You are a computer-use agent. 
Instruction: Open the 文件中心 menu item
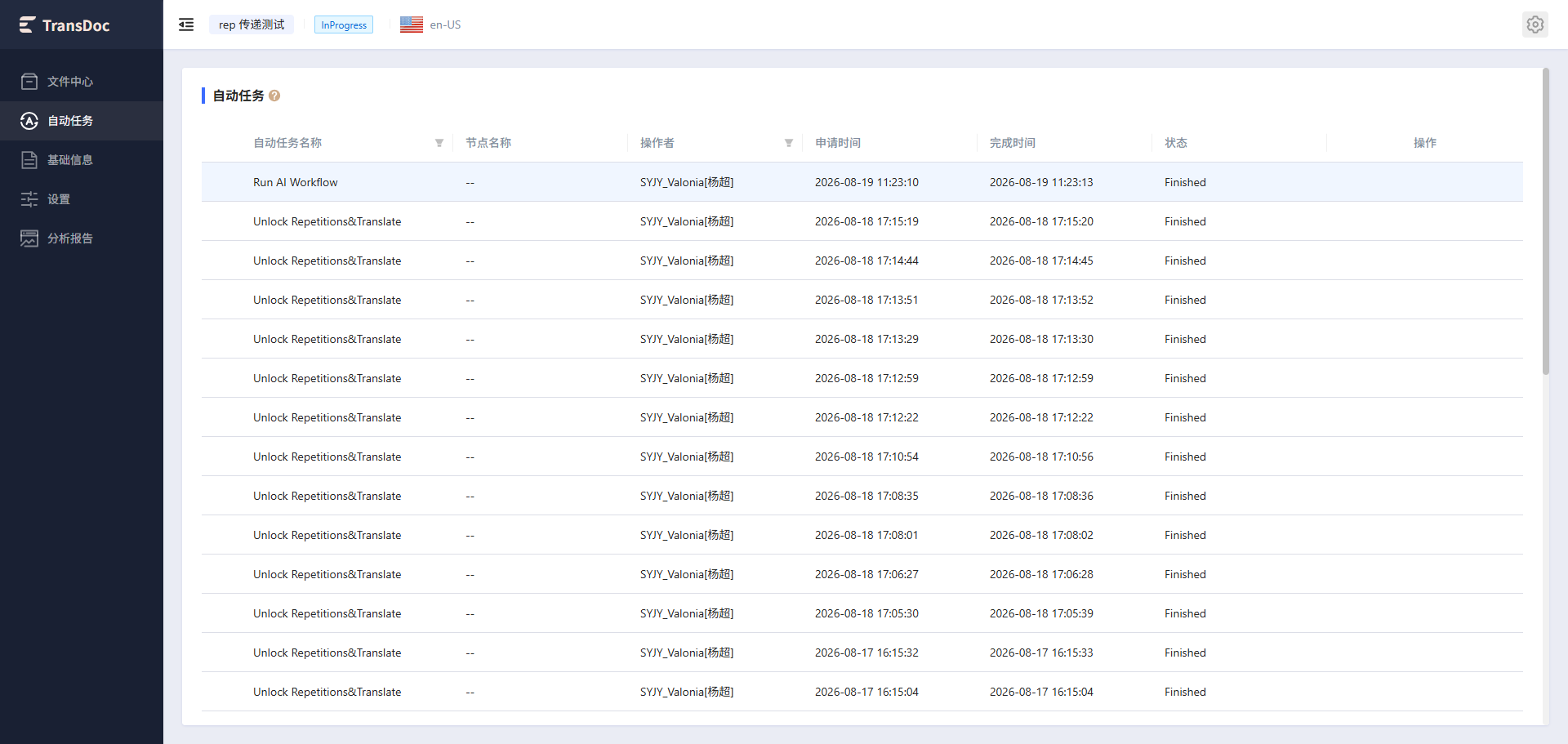click(x=82, y=82)
